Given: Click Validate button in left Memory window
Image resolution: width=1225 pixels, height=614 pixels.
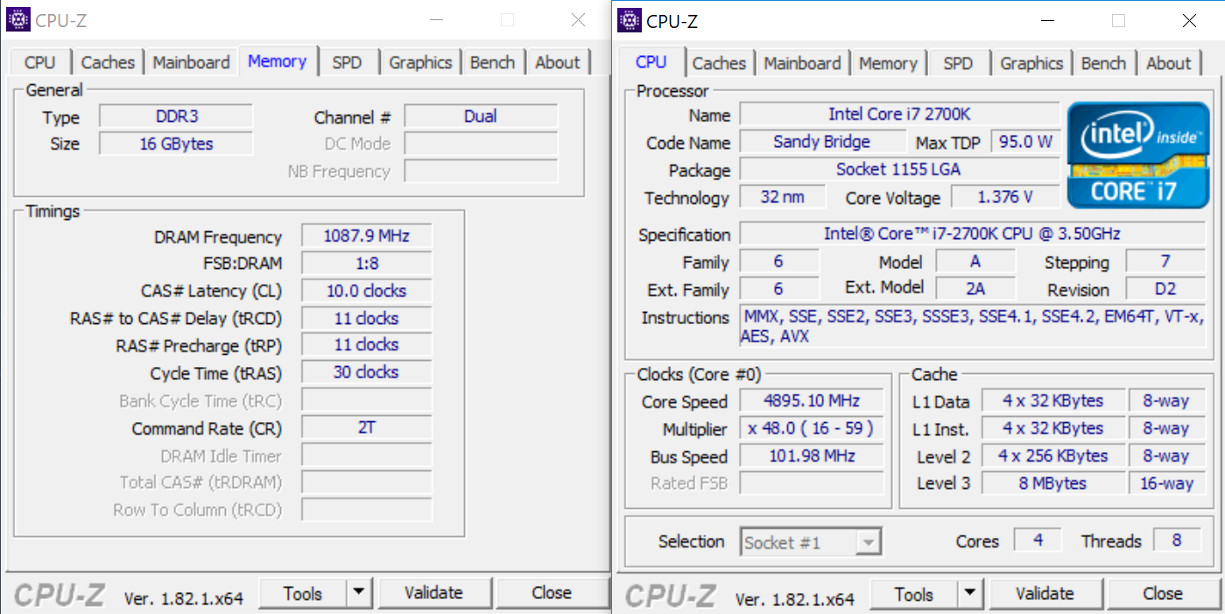Looking at the screenshot, I should tap(434, 593).
